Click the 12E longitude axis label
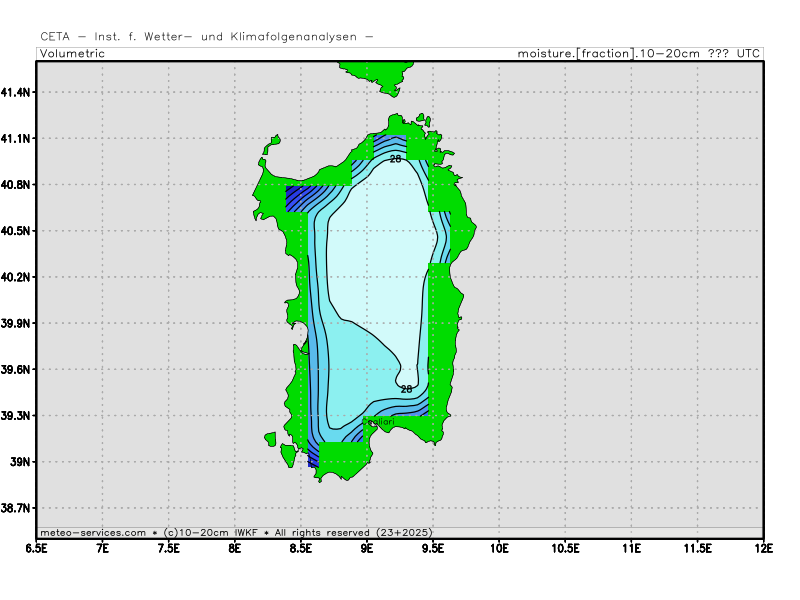 [x=763, y=547]
